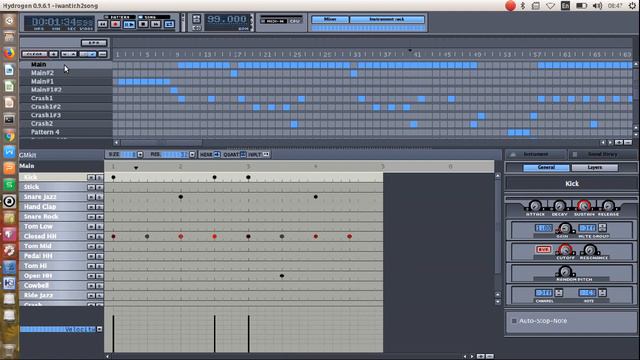Click the move pattern up/down arrows
This screenshot has height=360, width=640.
pyautogui.click(x=69, y=54)
